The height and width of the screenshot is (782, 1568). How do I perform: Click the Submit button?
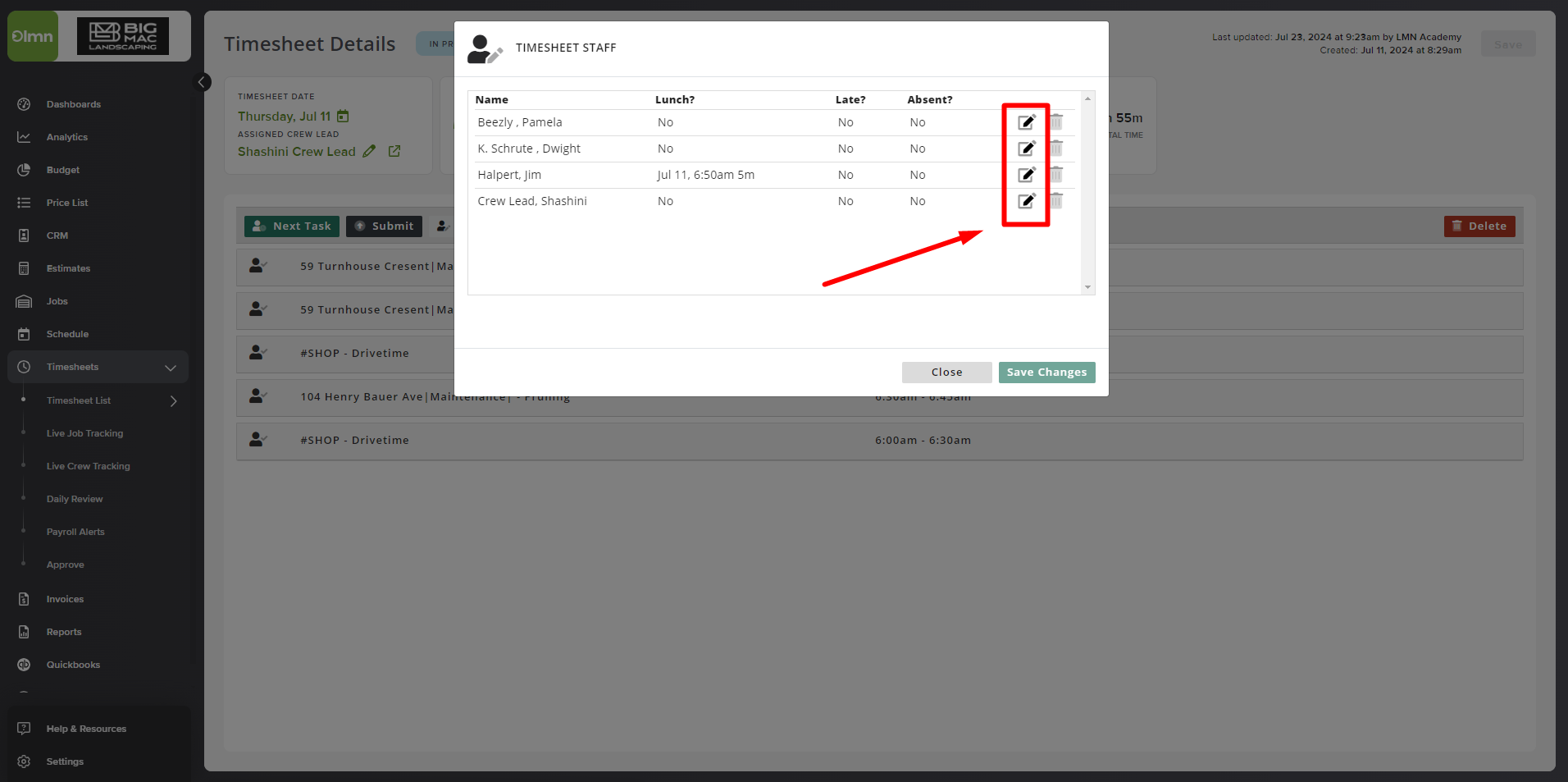[x=384, y=226]
